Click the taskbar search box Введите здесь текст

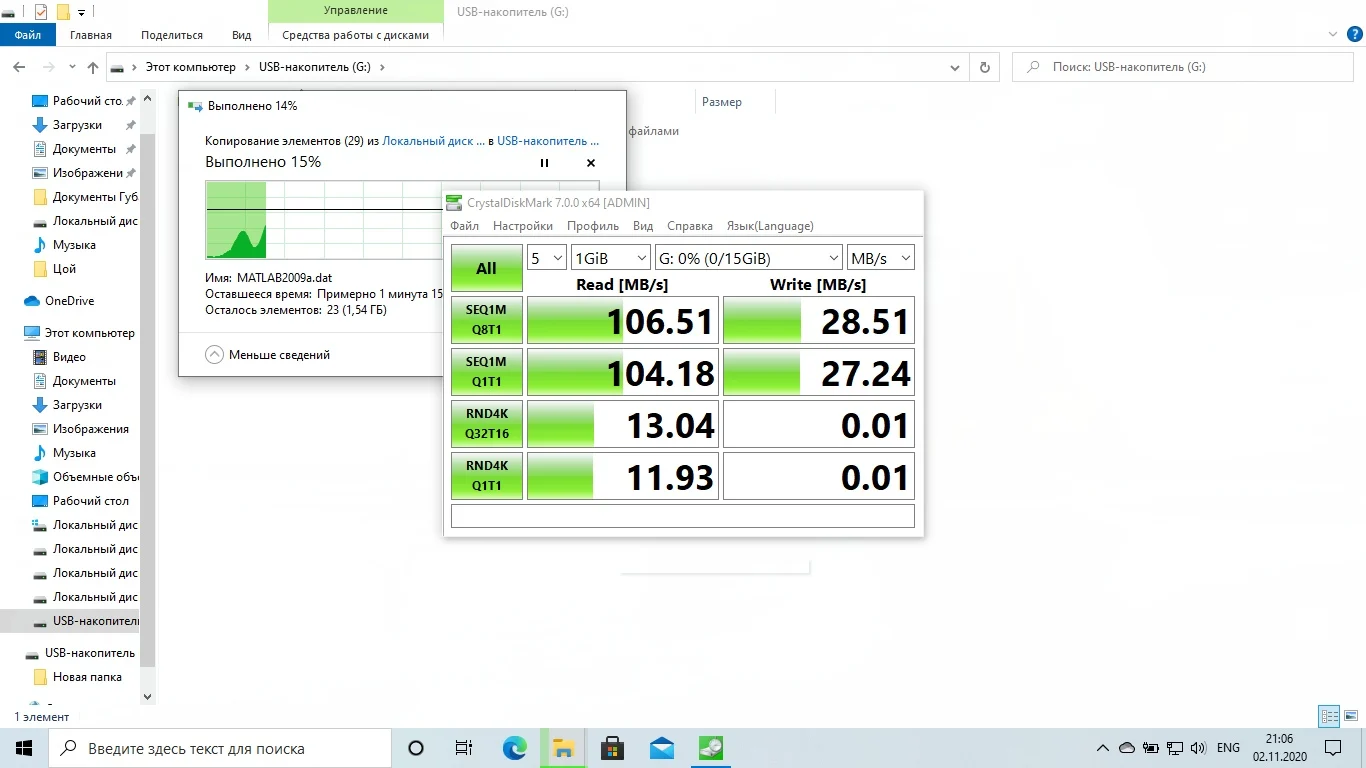pos(220,748)
